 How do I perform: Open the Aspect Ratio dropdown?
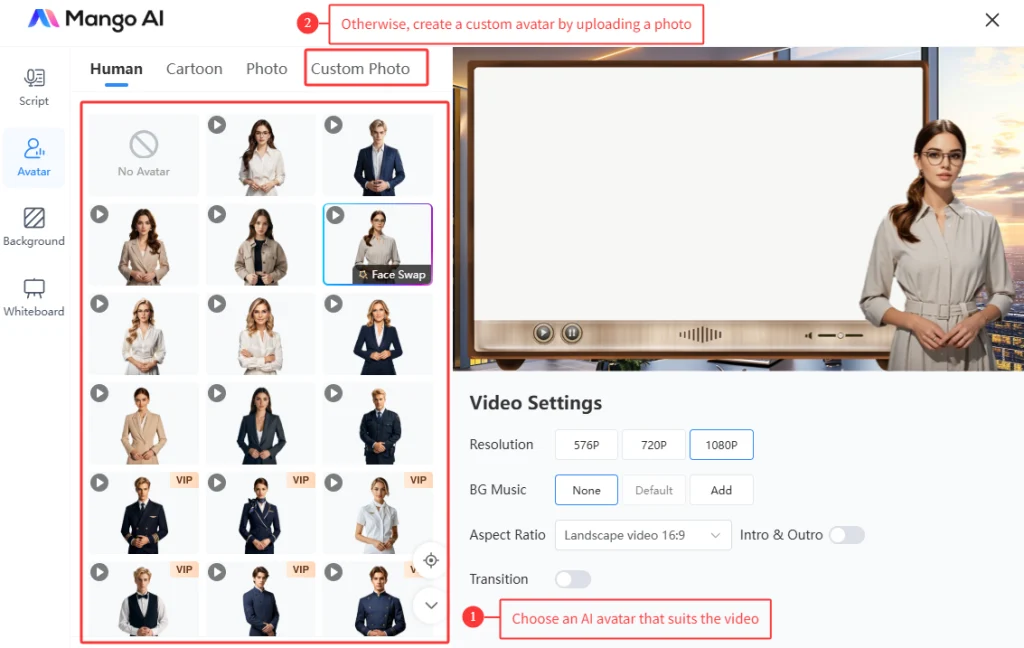(x=642, y=535)
